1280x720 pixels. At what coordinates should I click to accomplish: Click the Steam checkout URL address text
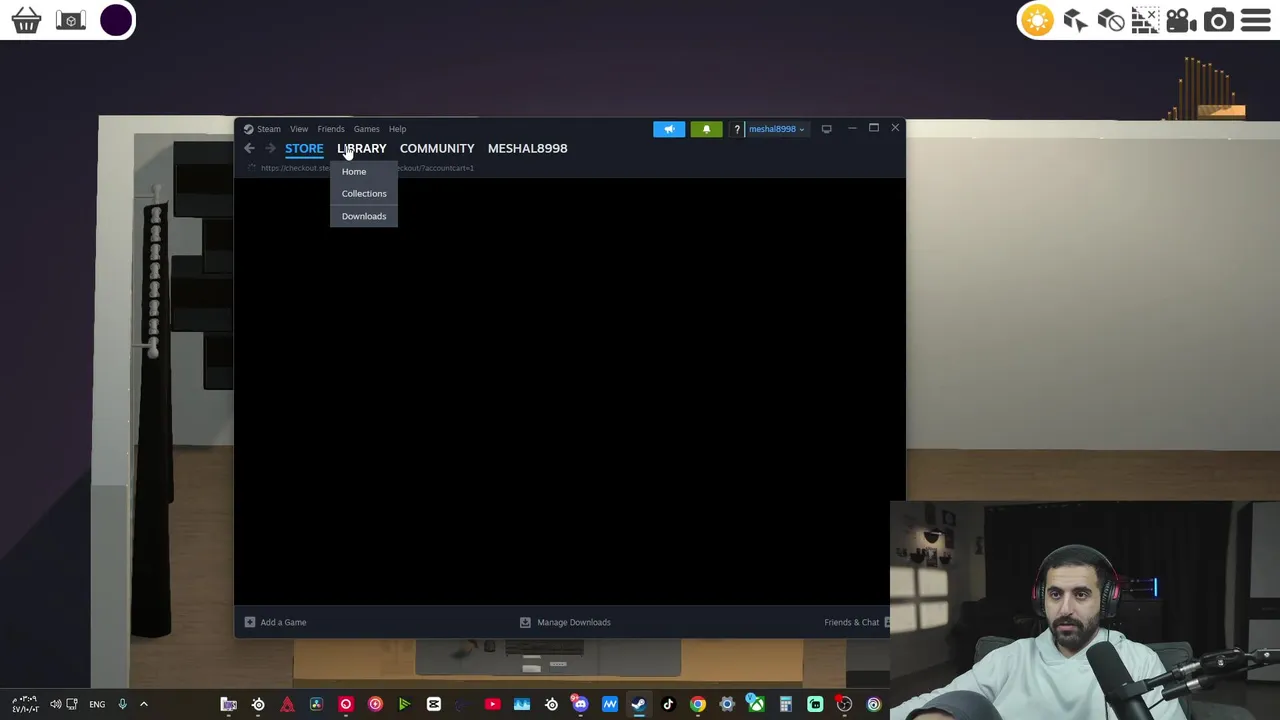click(x=367, y=168)
